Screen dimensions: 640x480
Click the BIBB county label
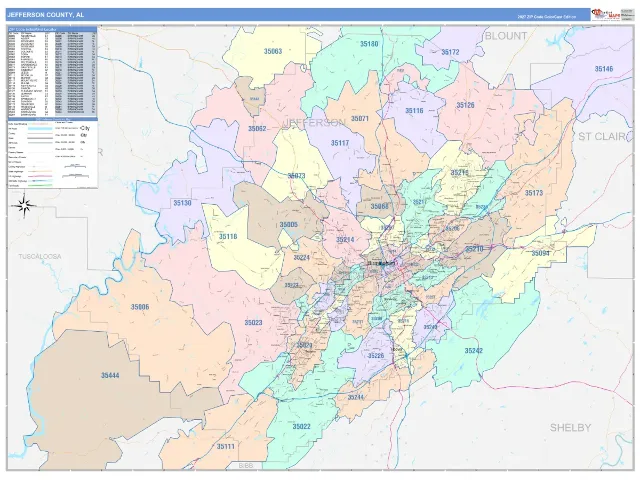(246, 465)
